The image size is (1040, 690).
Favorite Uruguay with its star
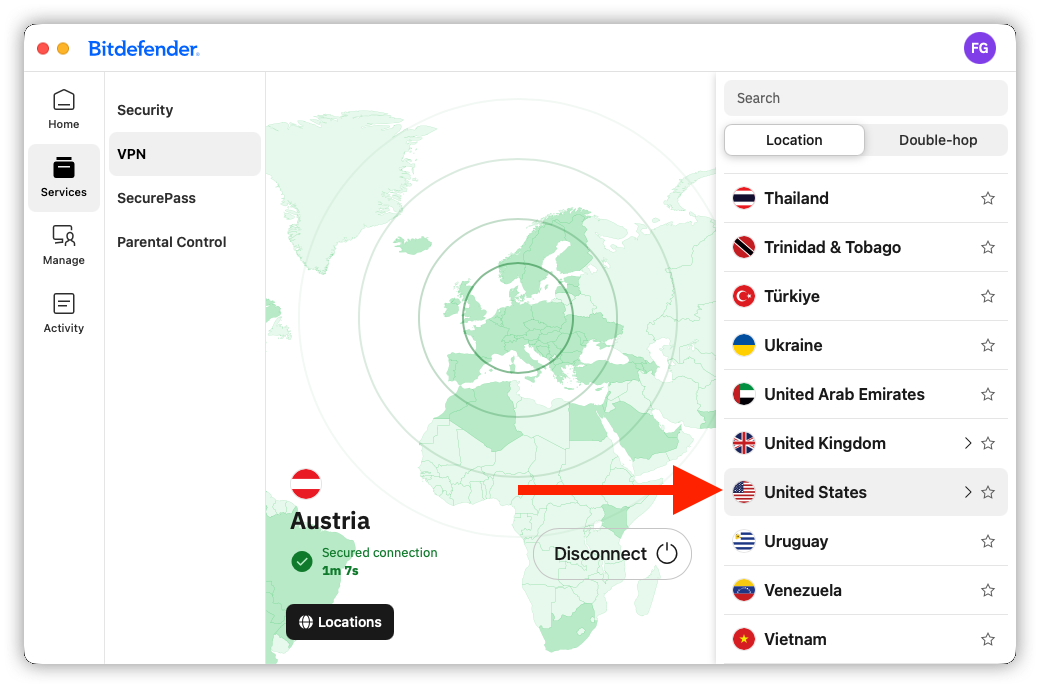[x=988, y=541]
